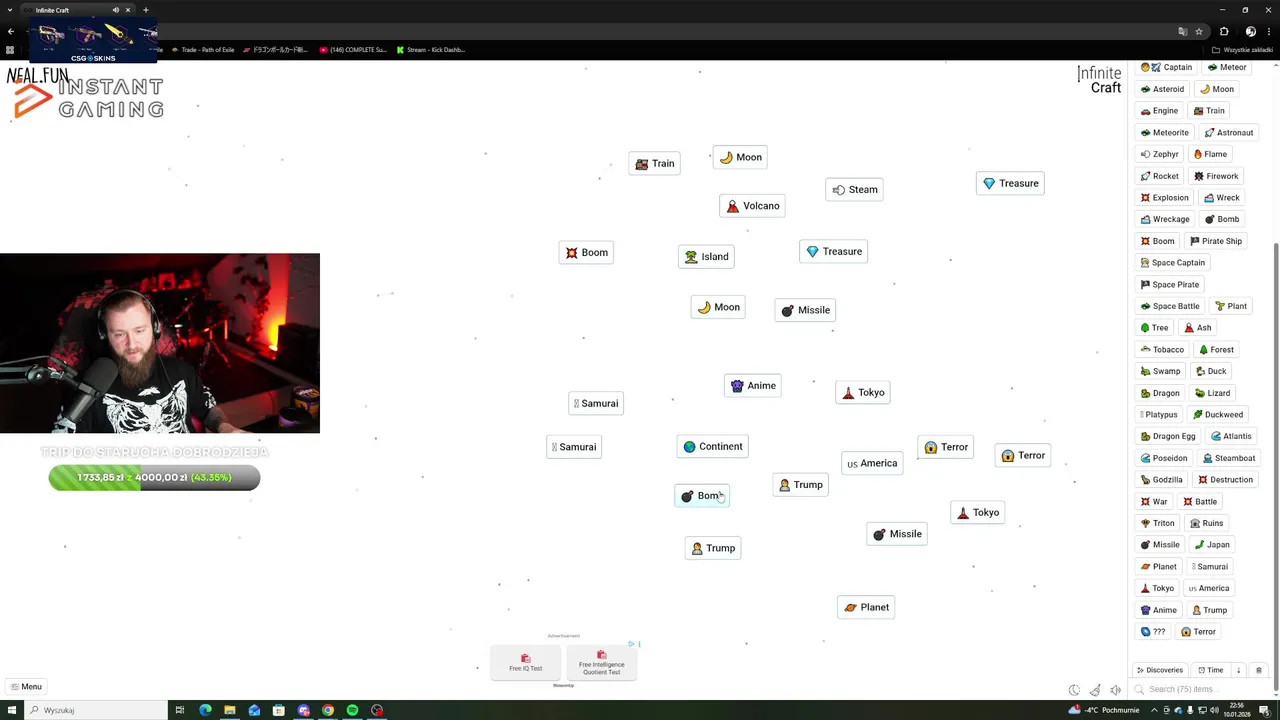This screenshot has height=720, width=1280.
Task: Choose Platypus in the sidebar list
Action: (x=1159, y=415)
